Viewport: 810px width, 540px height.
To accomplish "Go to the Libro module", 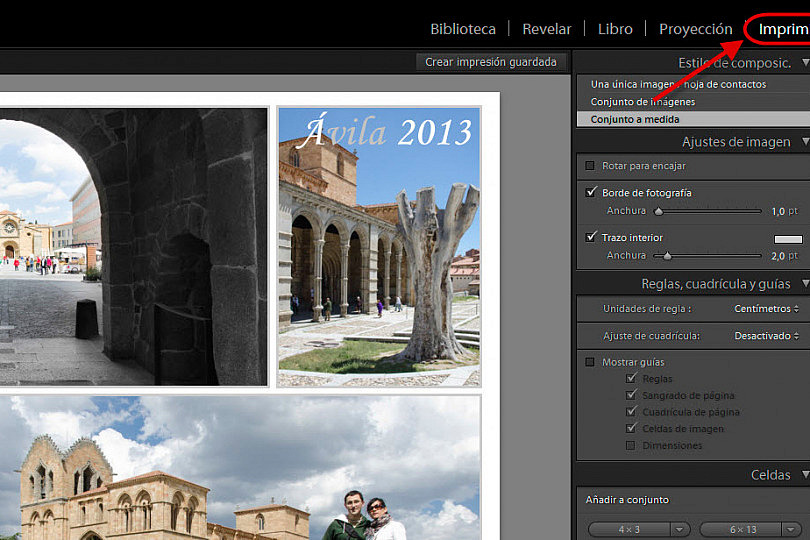I will pos(615,29).
